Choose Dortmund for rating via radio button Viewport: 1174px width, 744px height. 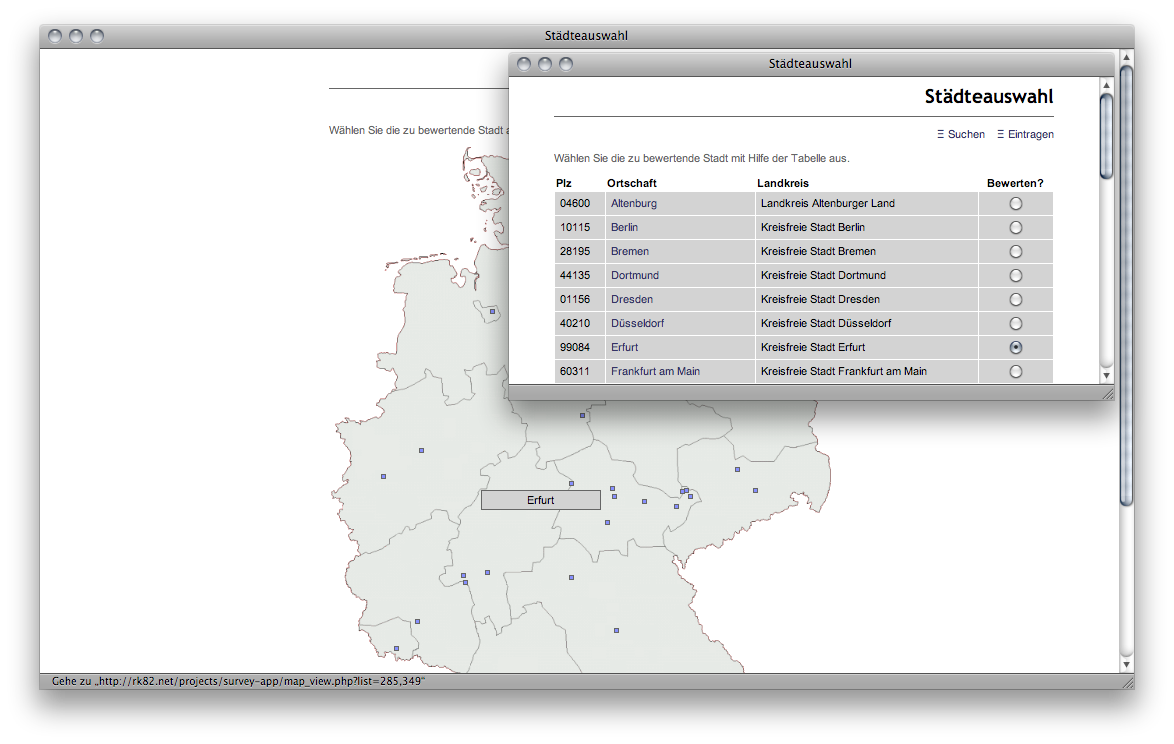point(1016,275)
